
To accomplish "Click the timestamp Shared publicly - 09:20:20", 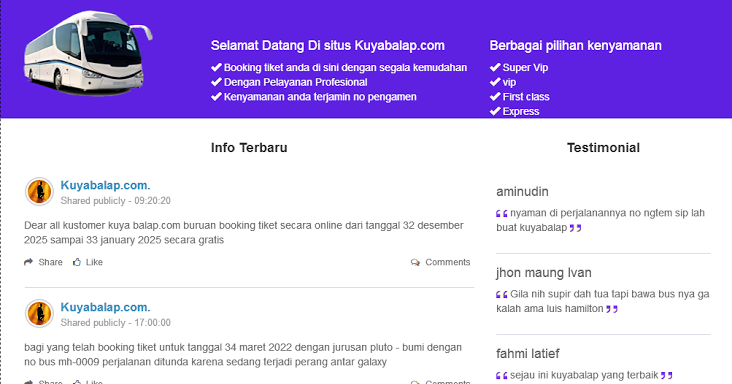I will pos(116,201).
